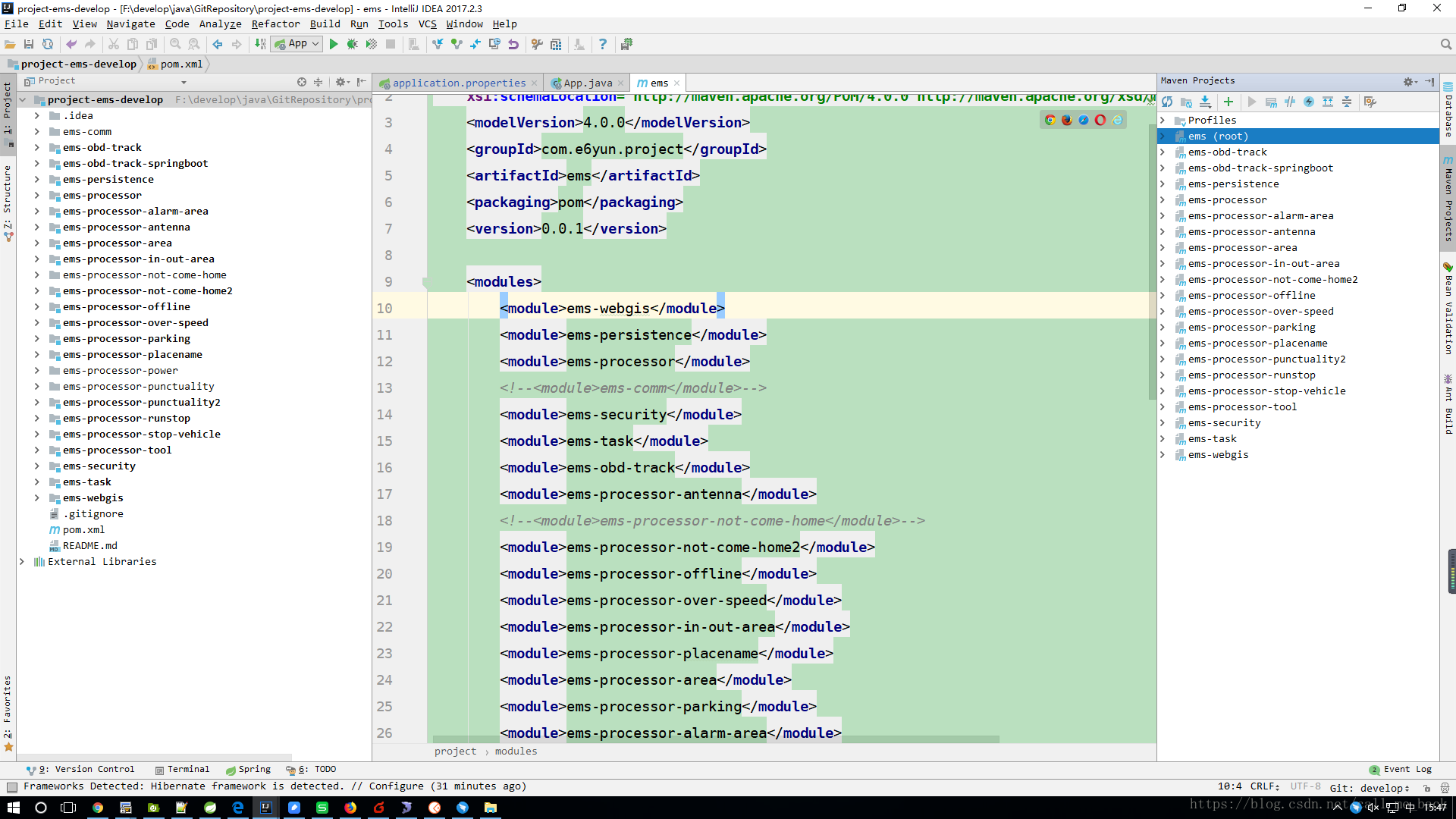Click the editor horizontal scrollbar
Image resolution: width=1456 pixels, height=819 pixels.
[715, 739]
